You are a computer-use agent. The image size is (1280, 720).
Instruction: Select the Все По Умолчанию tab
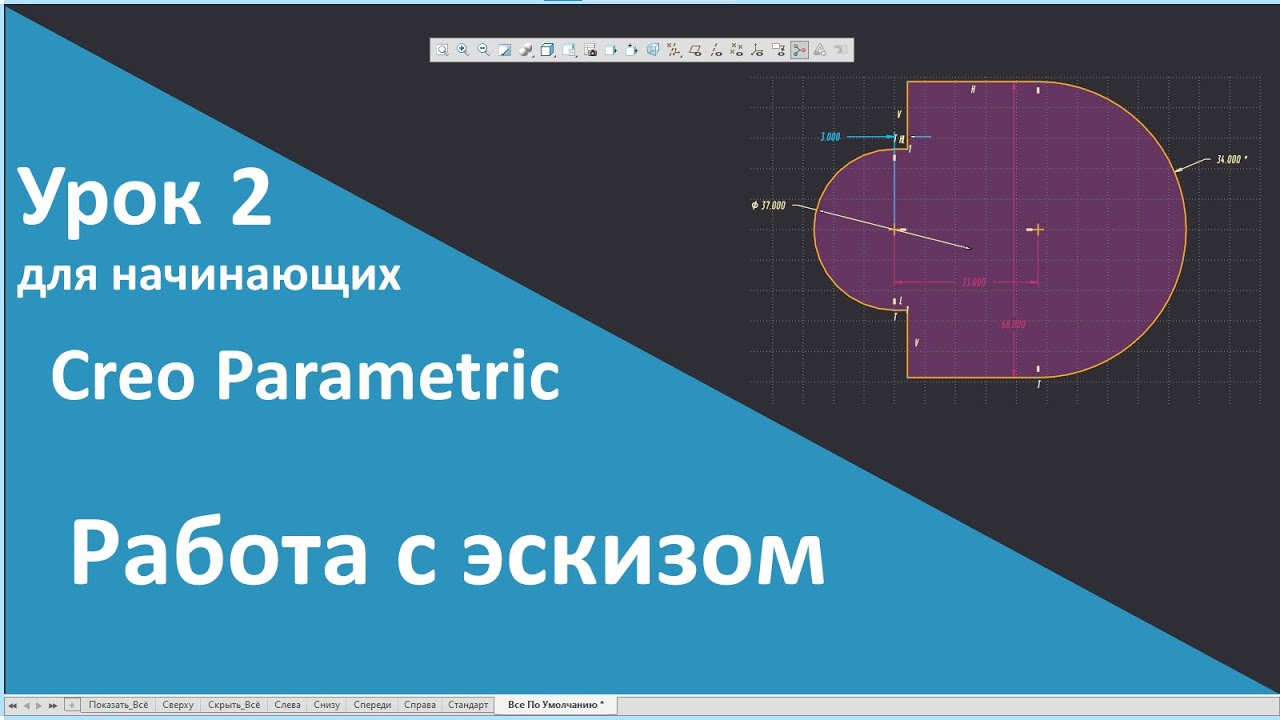click(556, 705)
